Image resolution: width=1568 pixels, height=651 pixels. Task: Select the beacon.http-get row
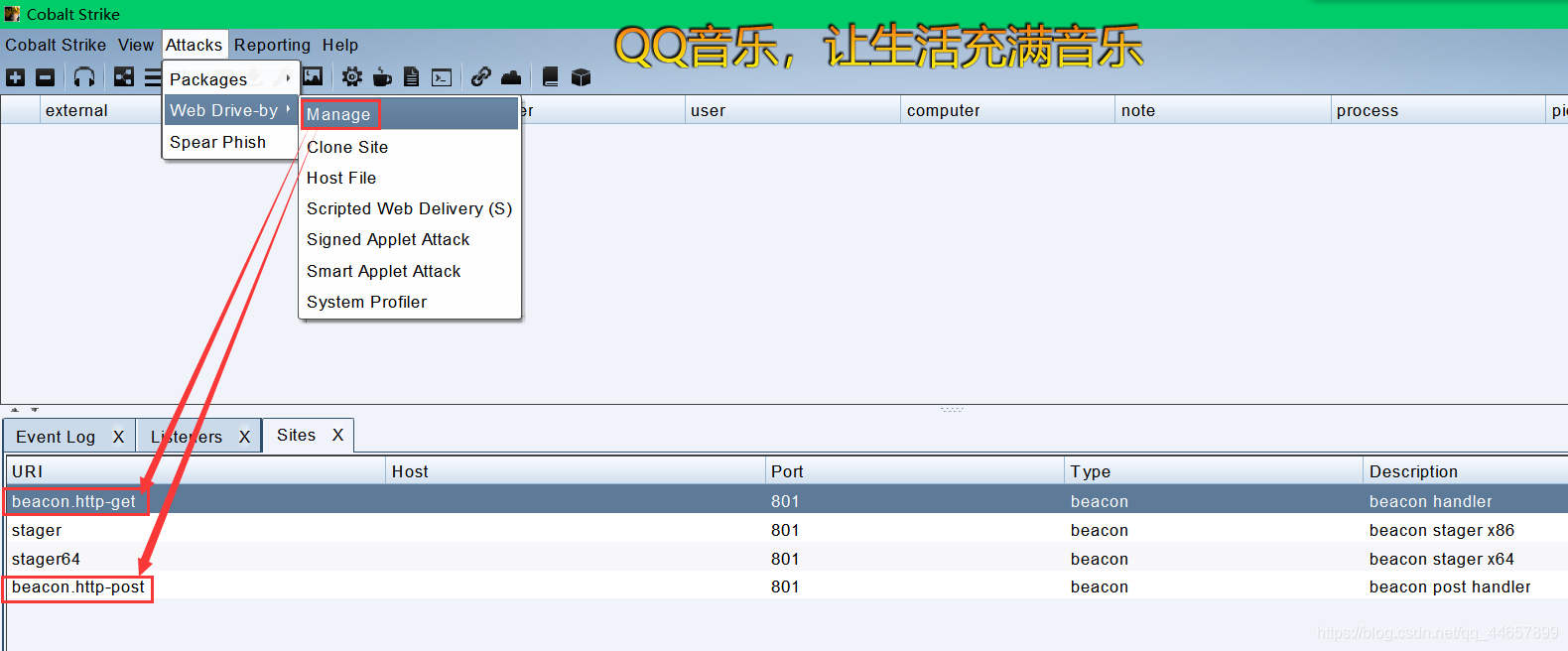tap(787, 501)
